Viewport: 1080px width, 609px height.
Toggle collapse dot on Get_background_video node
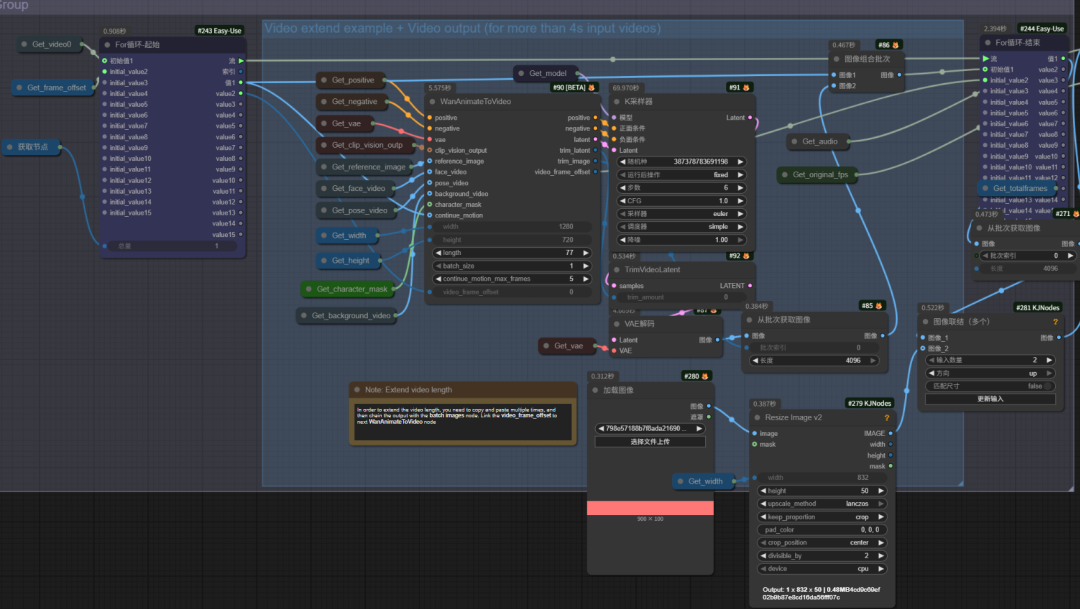click(304, 316)
